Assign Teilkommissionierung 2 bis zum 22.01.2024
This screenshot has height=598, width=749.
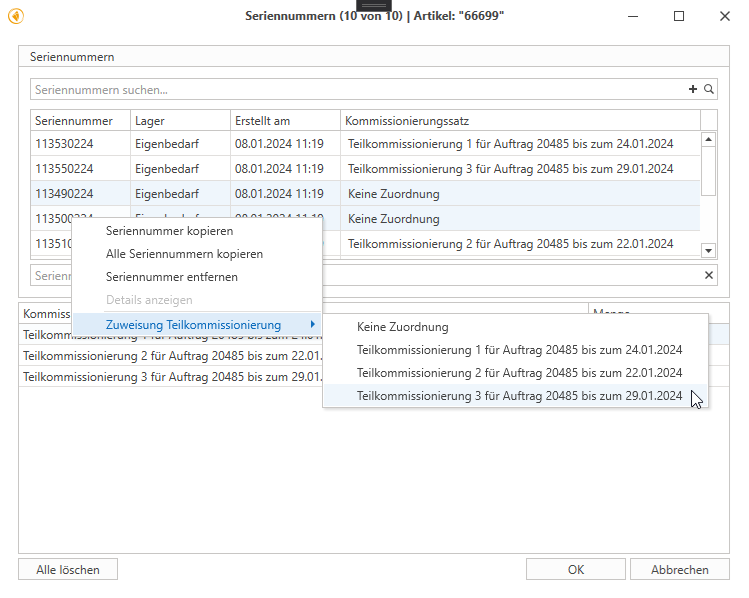(519, 373)
